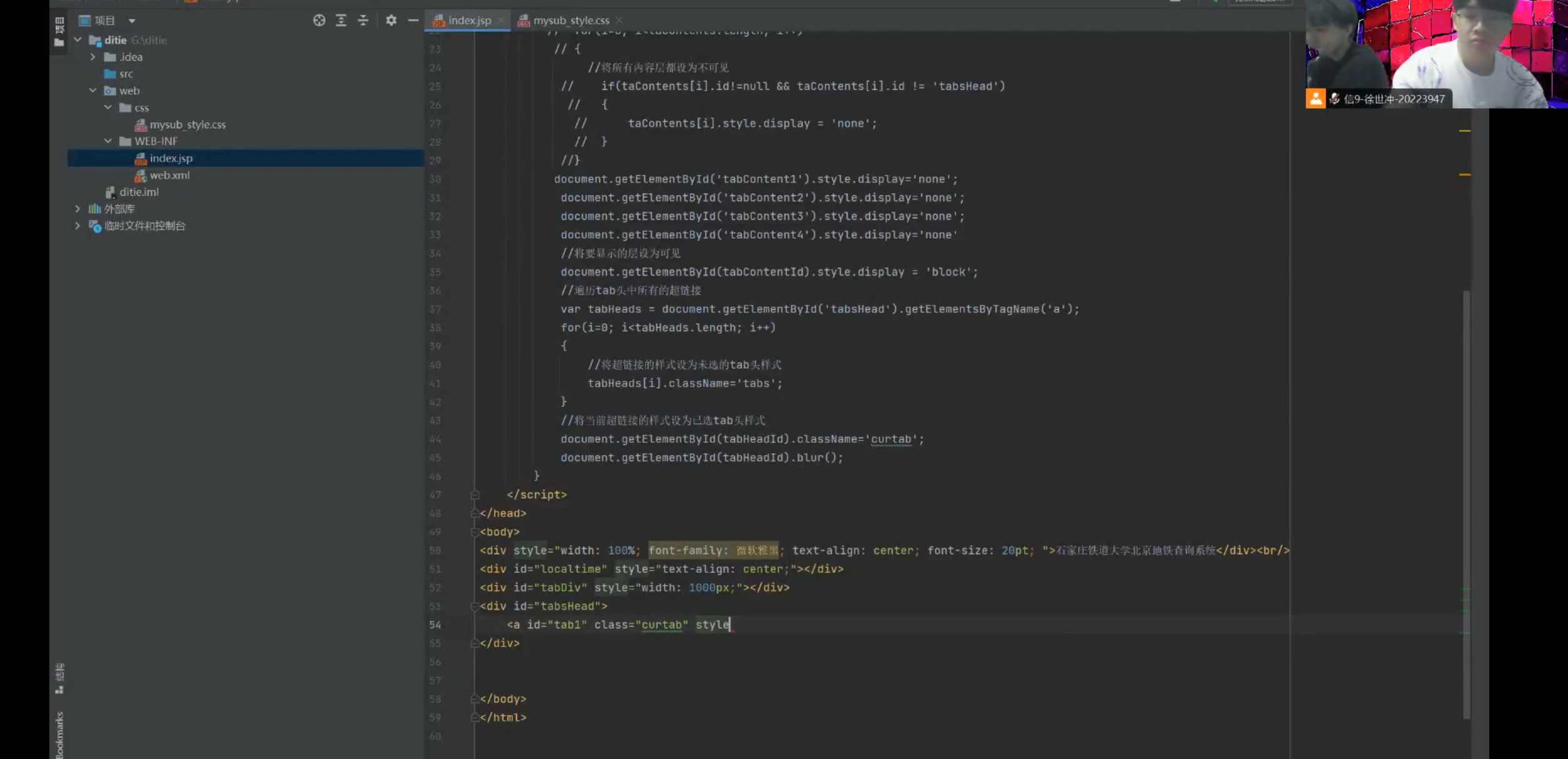Image resolution: width=1568 pixels, height=759 pixels.
Task: Collapse the WEB-INF folder
Action: coord(107,141)
